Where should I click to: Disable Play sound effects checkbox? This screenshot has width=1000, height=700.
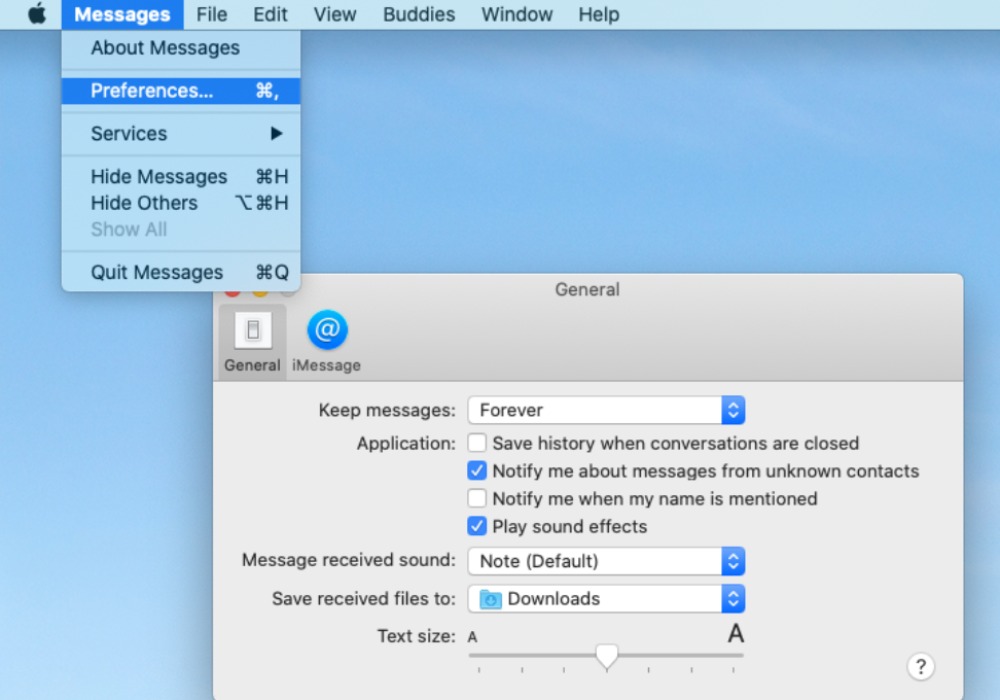(476, 527)
